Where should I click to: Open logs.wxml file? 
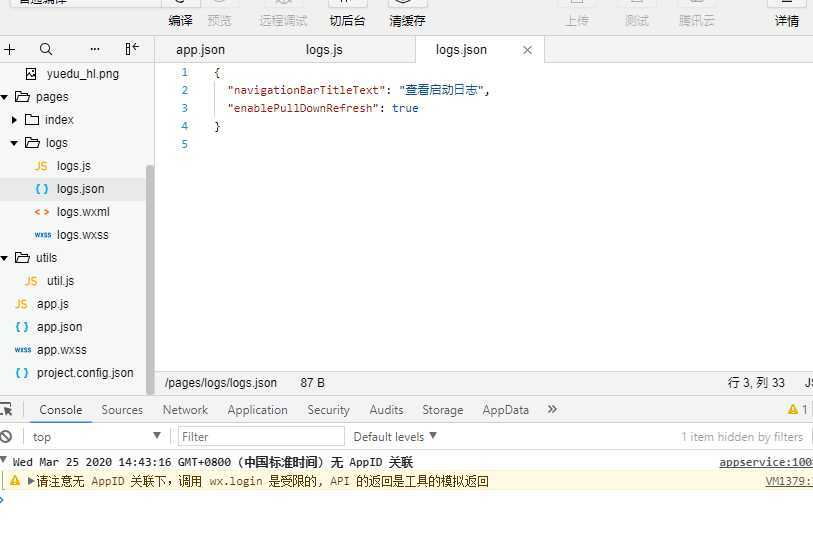(83, 212)
